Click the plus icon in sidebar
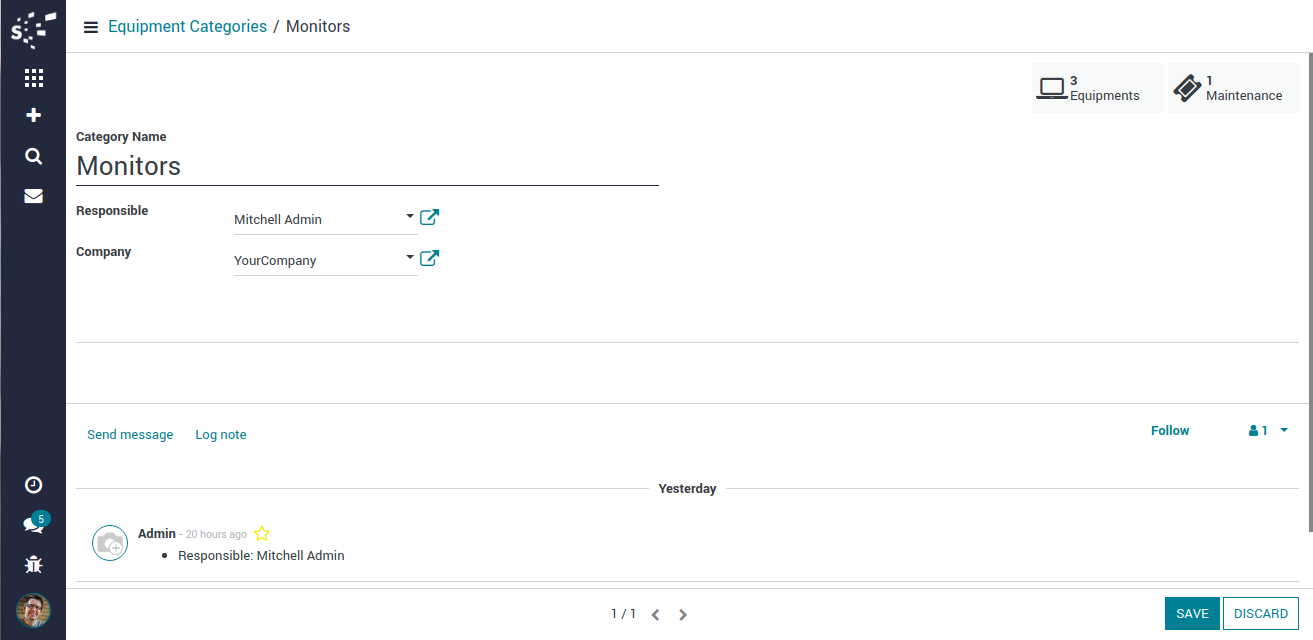1313x640 pixels. point(33,115)
